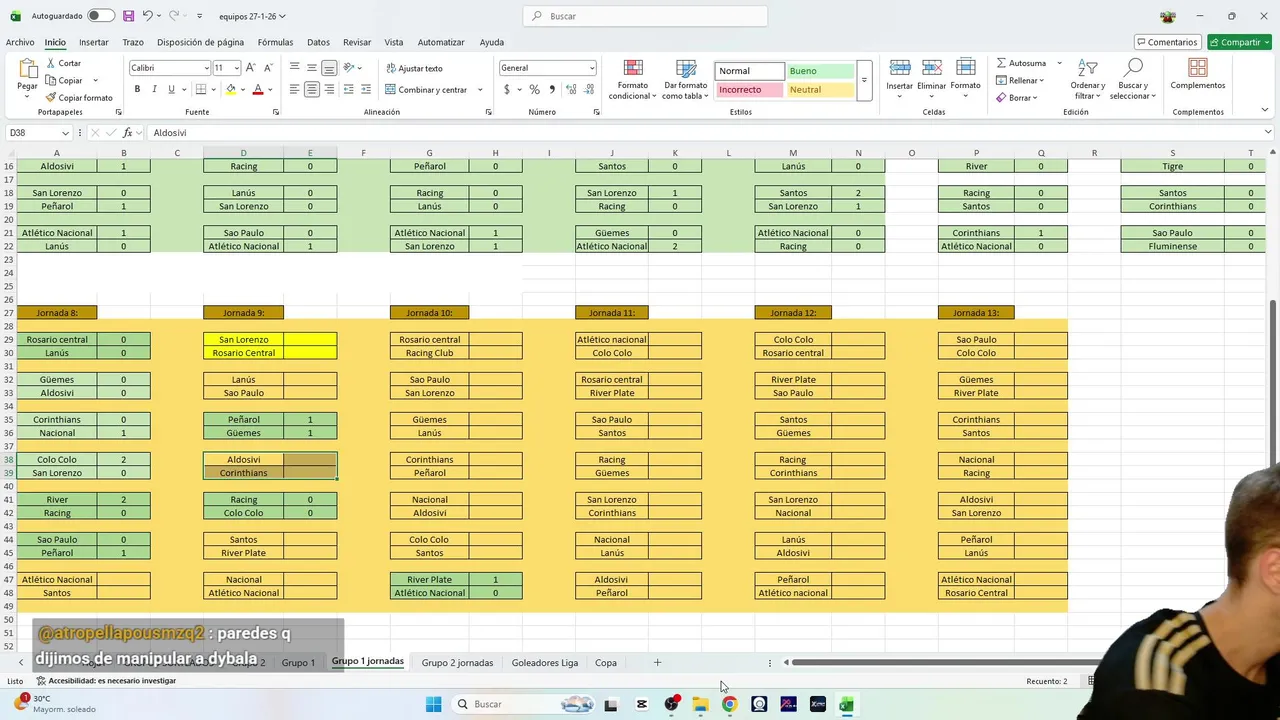This screenshot has height=720, width=1280.
Task: Align text to the right
Action: pos(330,89)
